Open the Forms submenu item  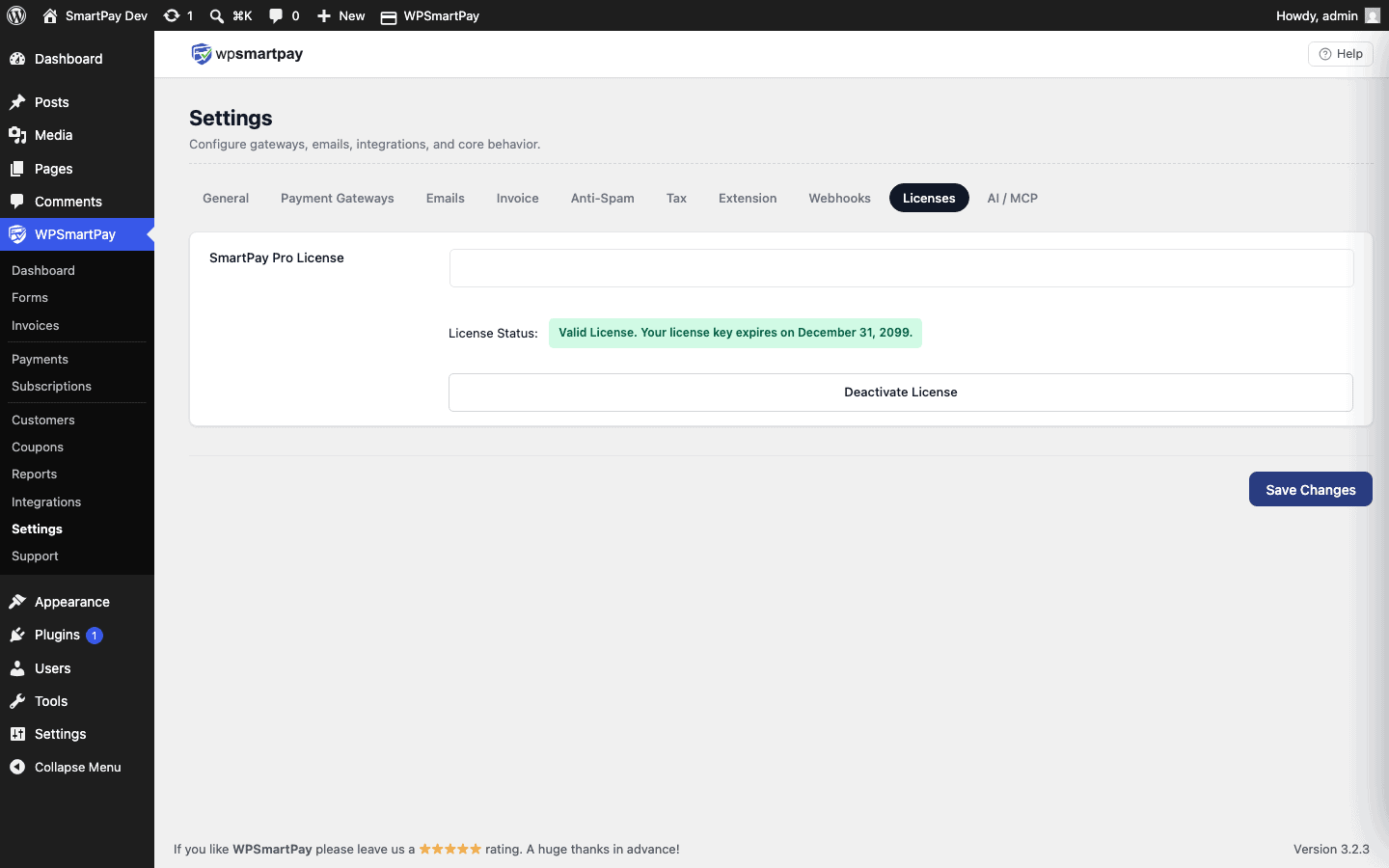coord(30,298)
